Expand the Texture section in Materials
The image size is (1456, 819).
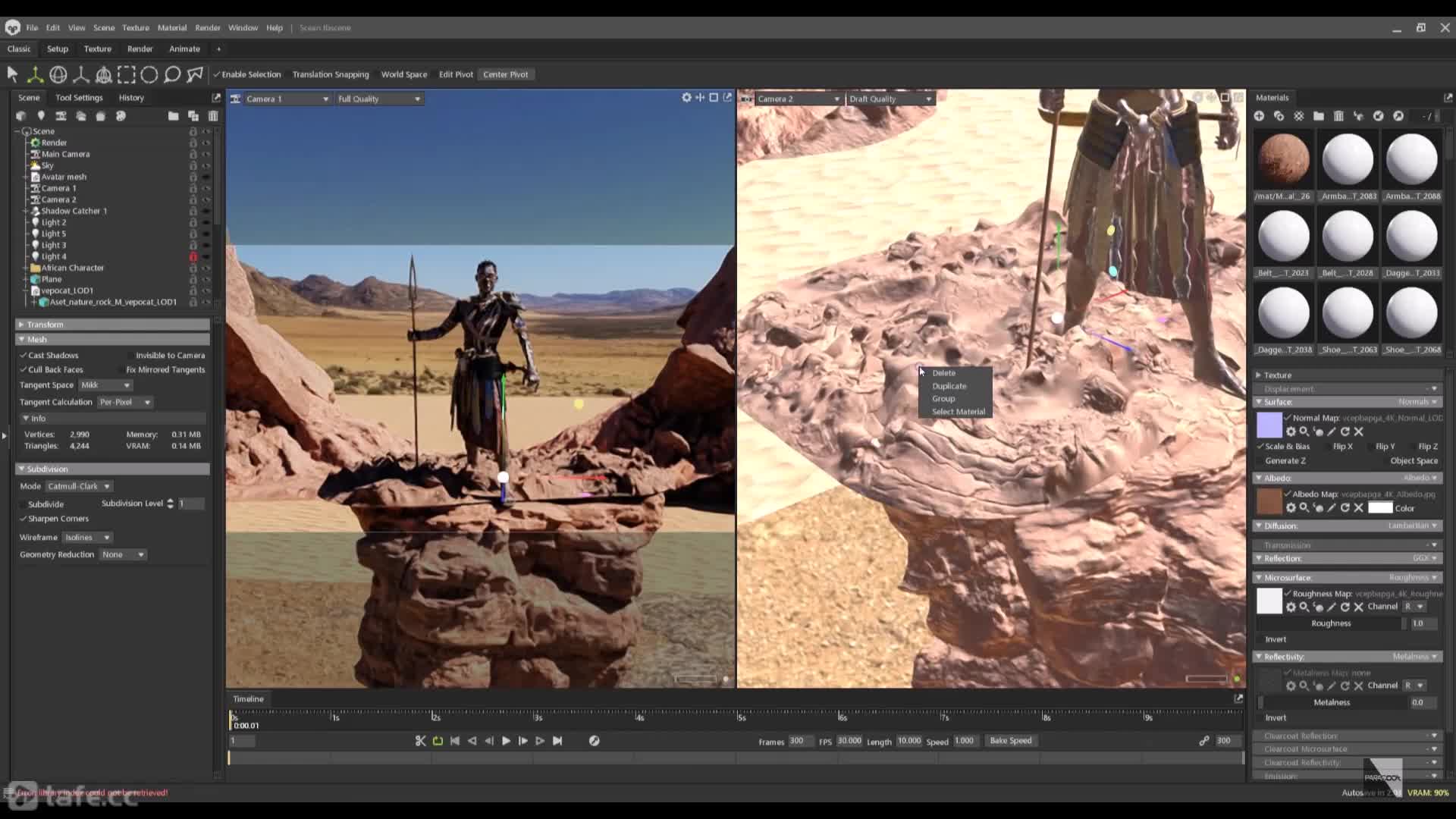pos(1347,375)
